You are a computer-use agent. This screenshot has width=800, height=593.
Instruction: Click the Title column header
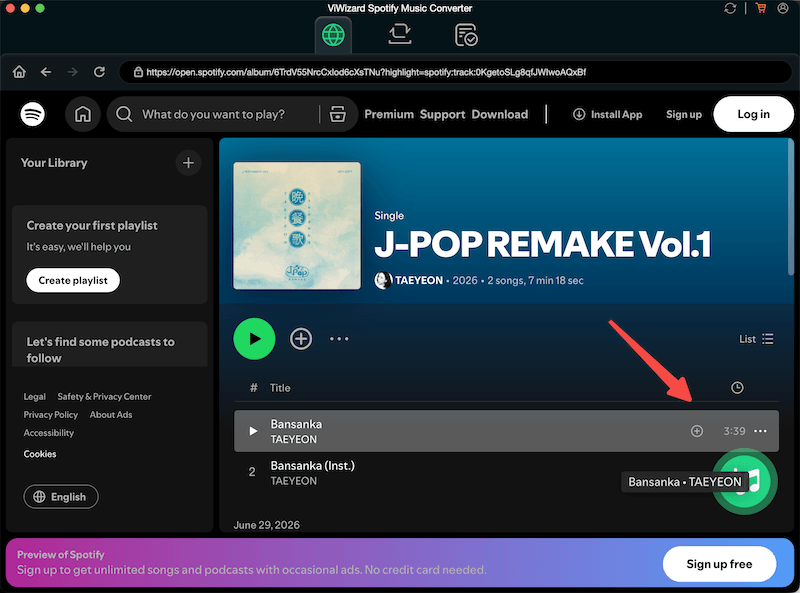point(280,388)
